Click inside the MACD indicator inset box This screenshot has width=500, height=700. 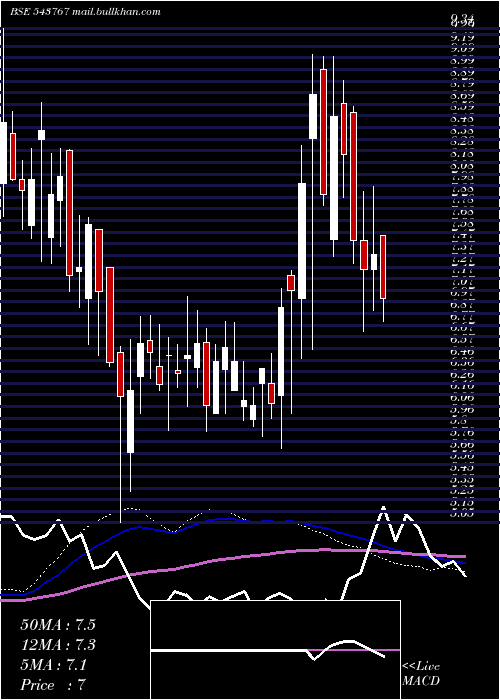click(x=275, y=650)
